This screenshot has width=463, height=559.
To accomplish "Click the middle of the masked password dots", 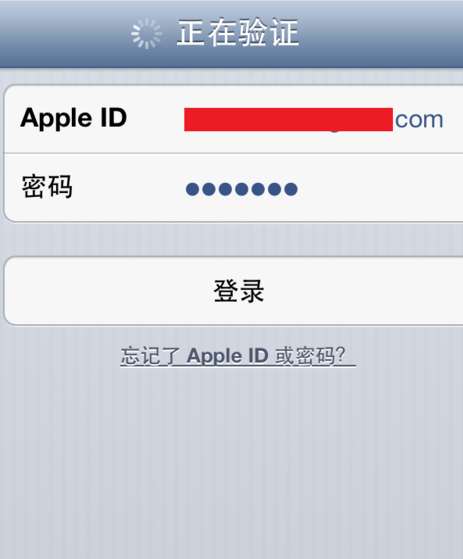I will point(242,189).
